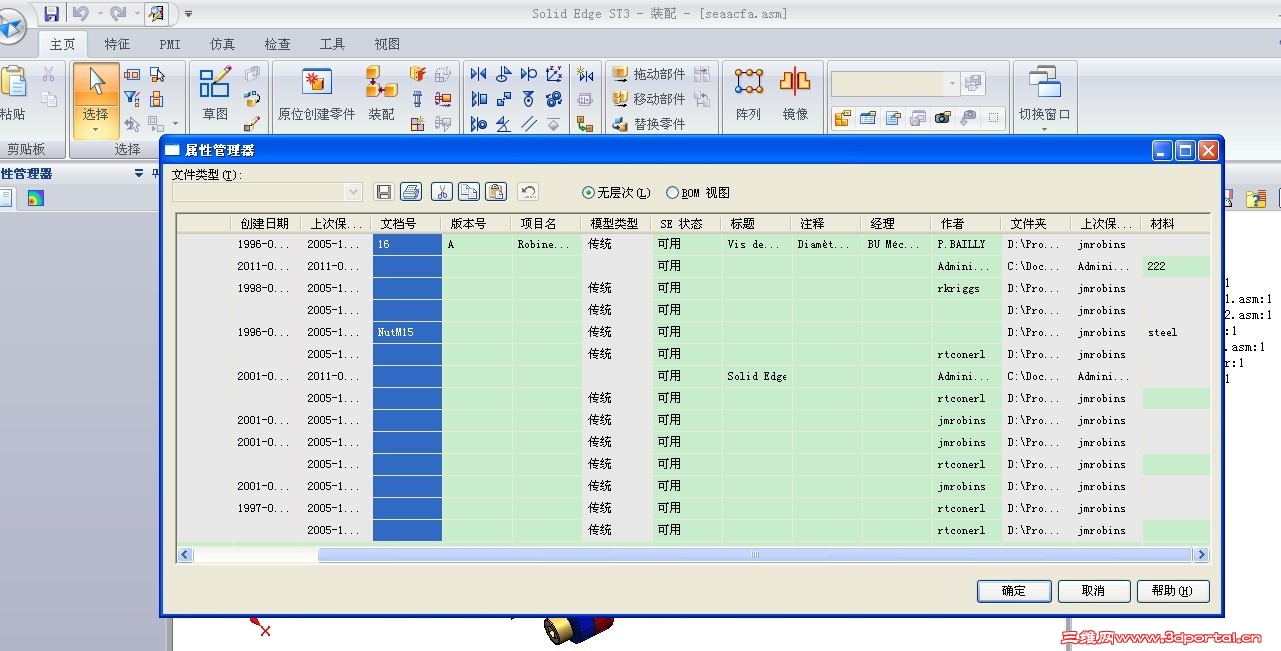Select the BOM 视图 radio button
Image resolution: width=1281 pixels, height=651 pixels.
tap(672, 193)
